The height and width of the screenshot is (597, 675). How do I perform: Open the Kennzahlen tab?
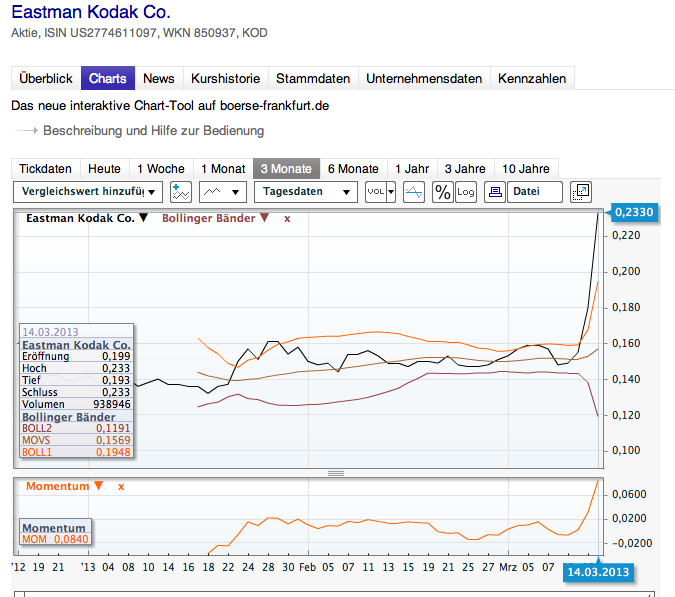click(532, 78)
